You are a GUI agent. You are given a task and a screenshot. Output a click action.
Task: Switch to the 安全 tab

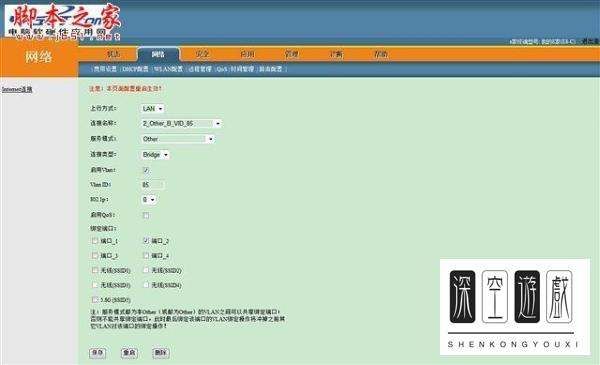202,54
